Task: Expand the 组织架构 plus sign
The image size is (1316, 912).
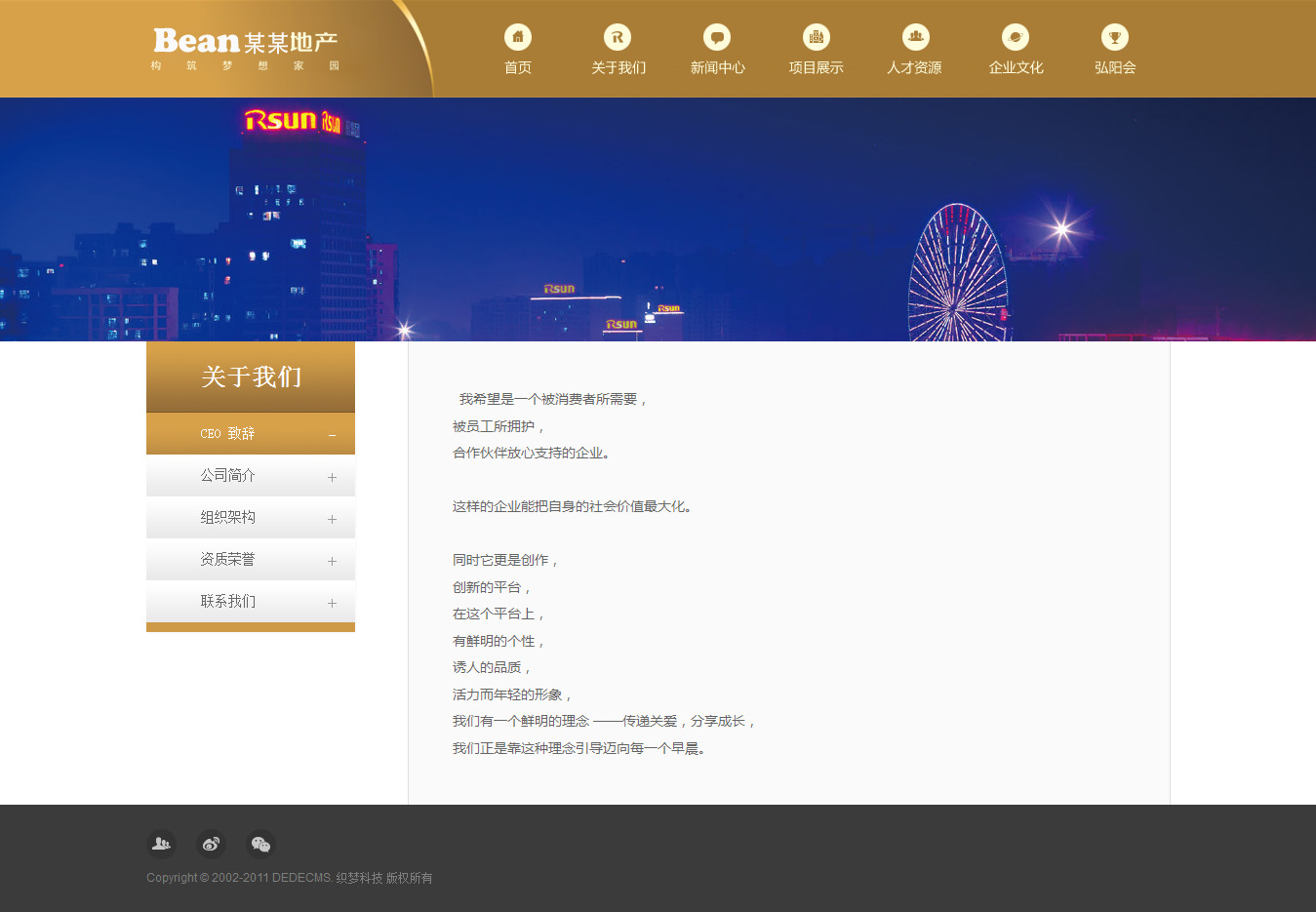Action: pyautogui.click(x=332, y=519)
